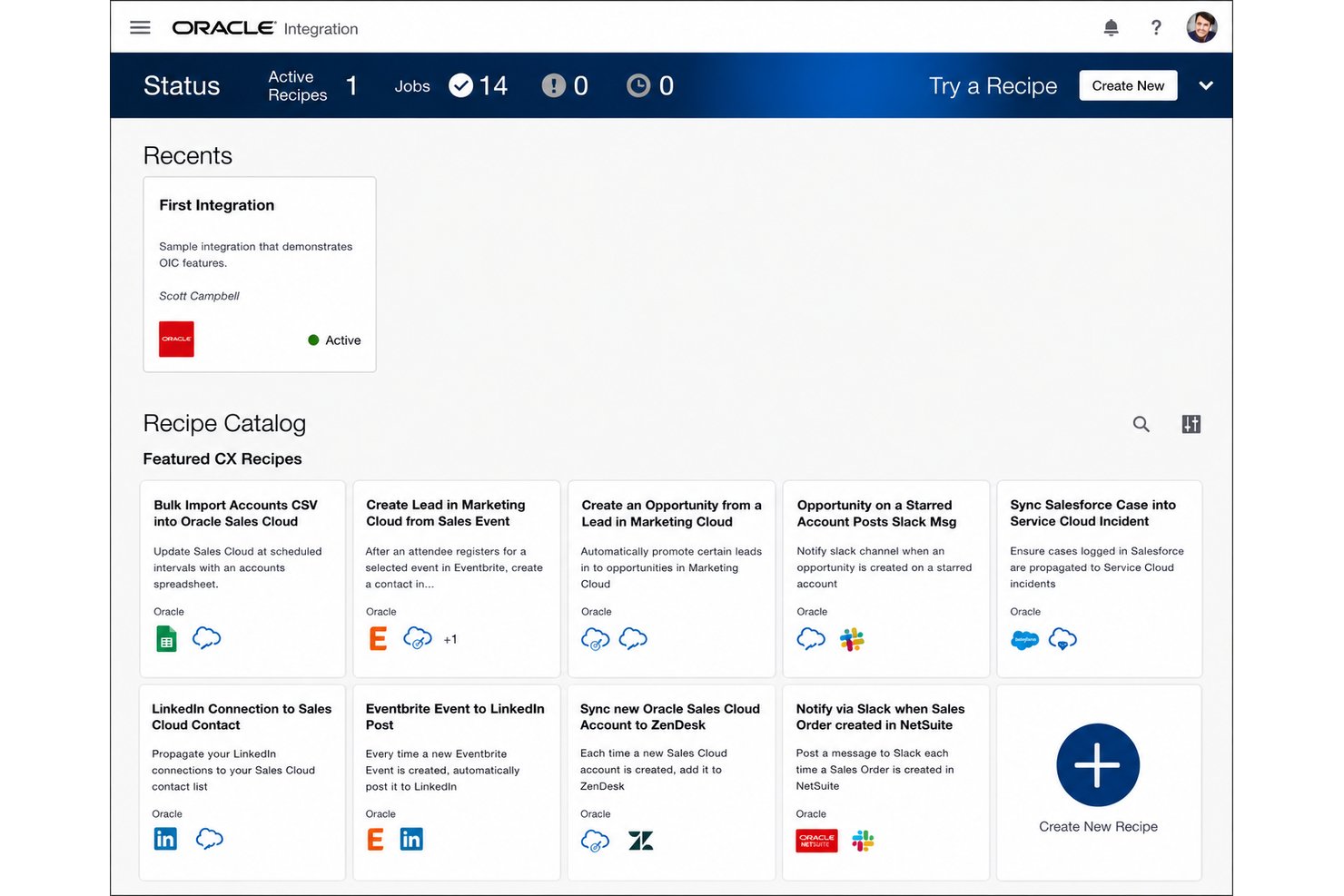Image resolution: width=1344 pixels, height=896 pixels.
Task: Open the hamburger navigation menu
Action: point(140,27)
